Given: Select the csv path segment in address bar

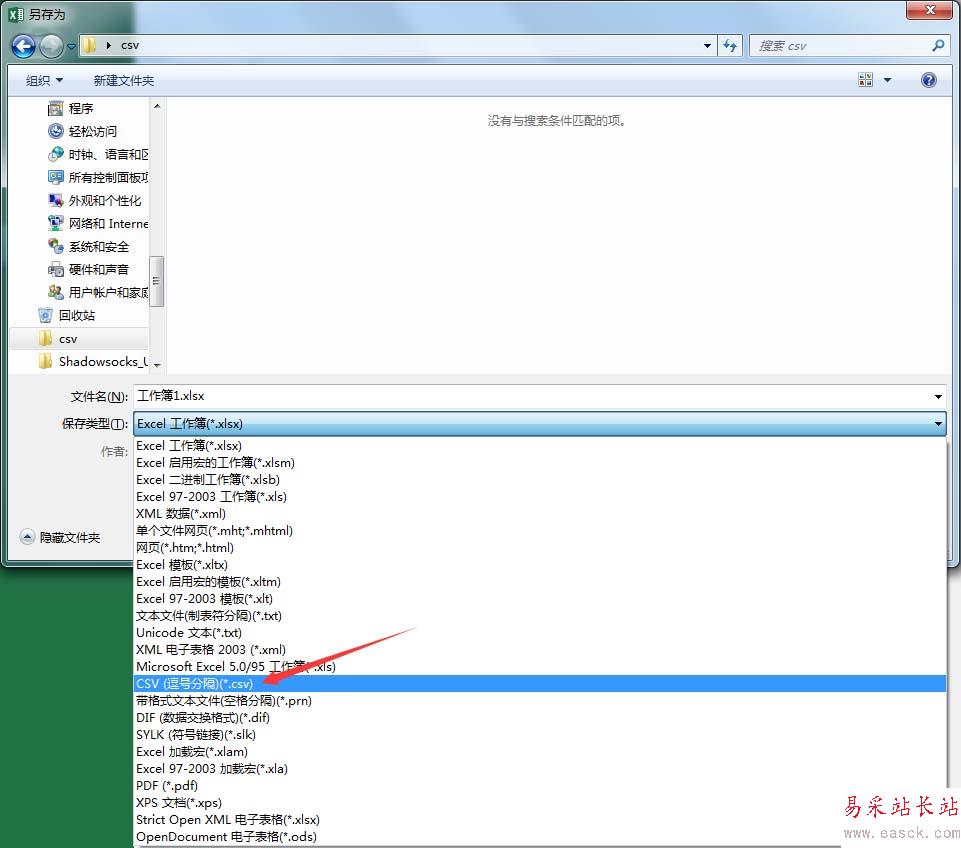Looking at the screenshot, I should point(130,45).
